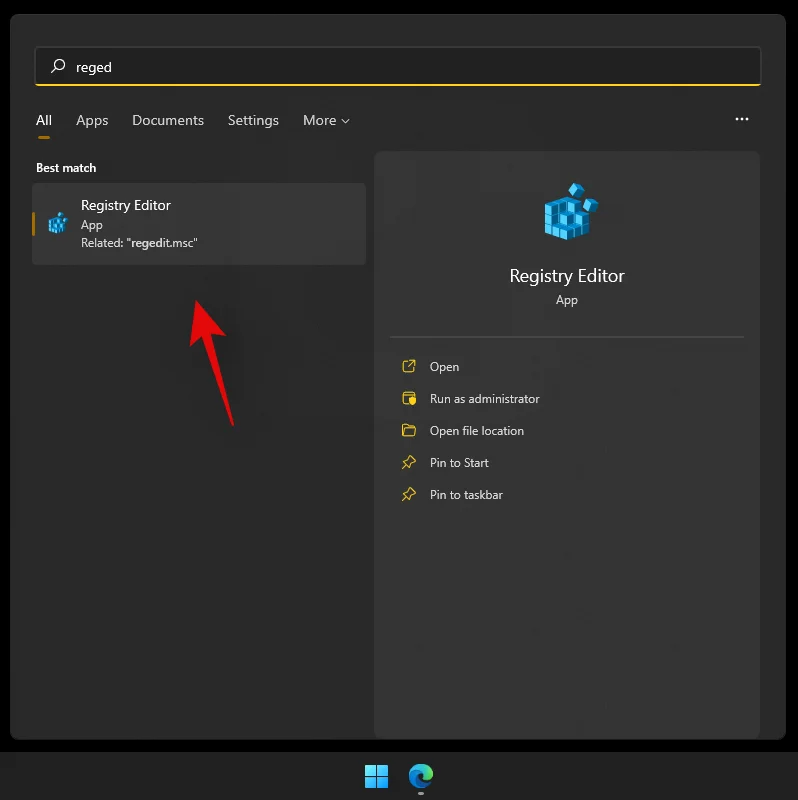The height and width of the screenshot is (800, 798).
Task: Click the small Registry Editor icon in results
Action: click(58, 223)
